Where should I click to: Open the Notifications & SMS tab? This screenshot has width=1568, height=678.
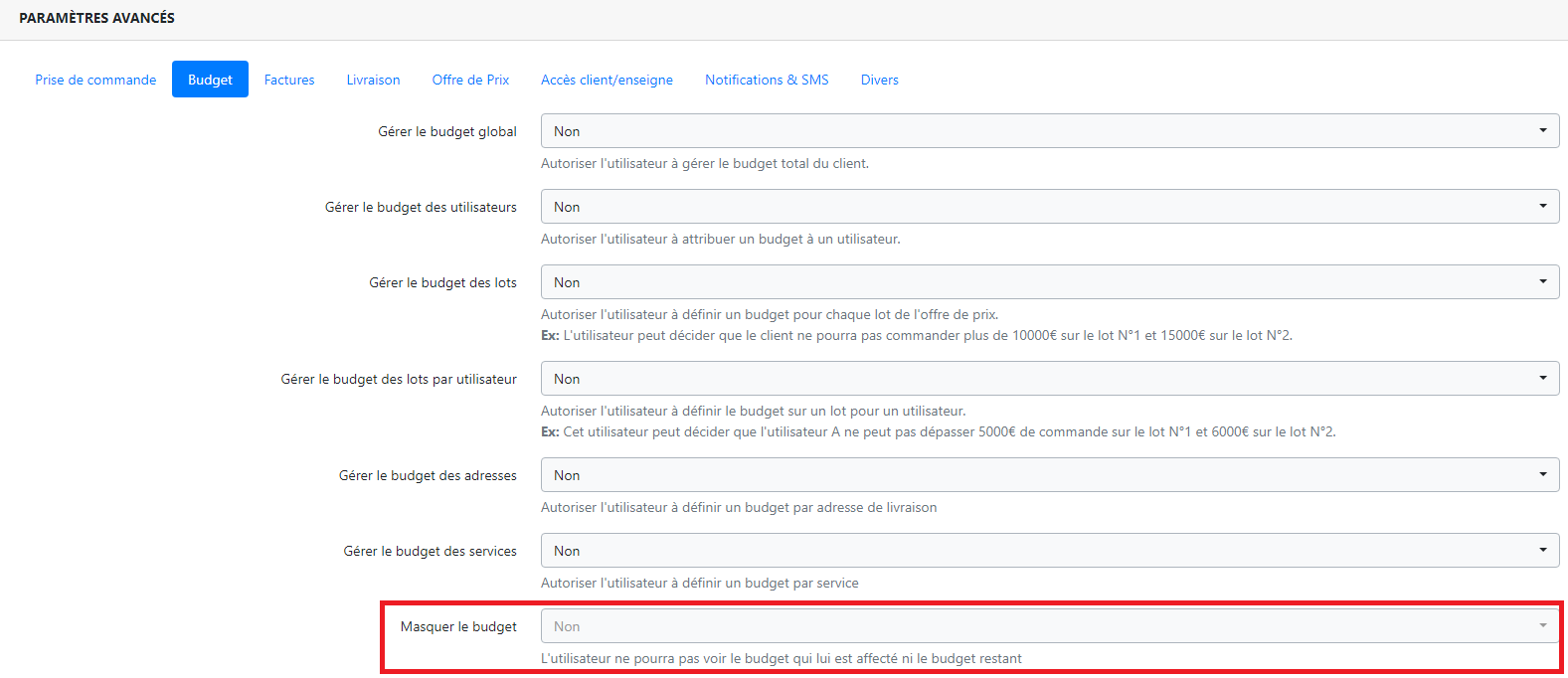tap(767, 80)
